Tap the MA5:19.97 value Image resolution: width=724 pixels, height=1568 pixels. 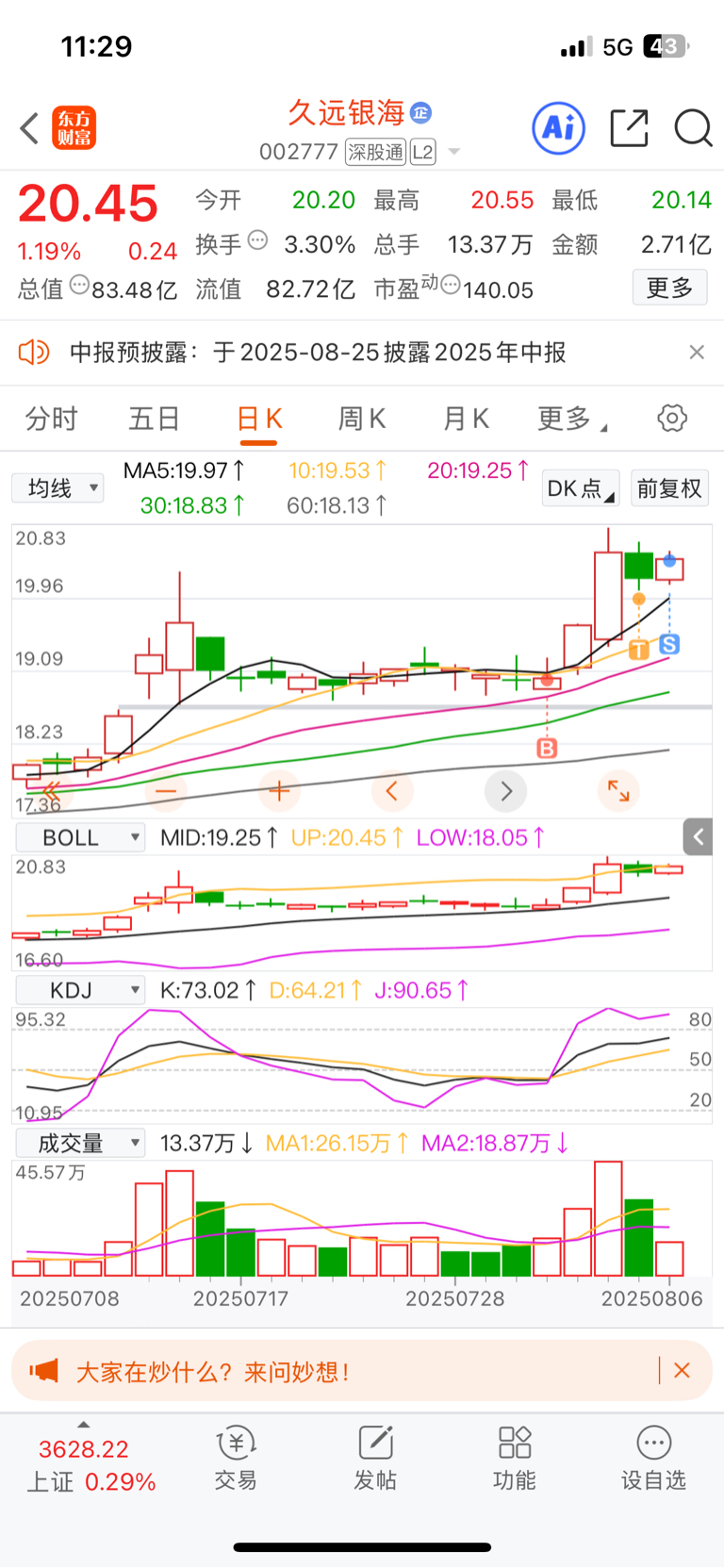point(184,470)
